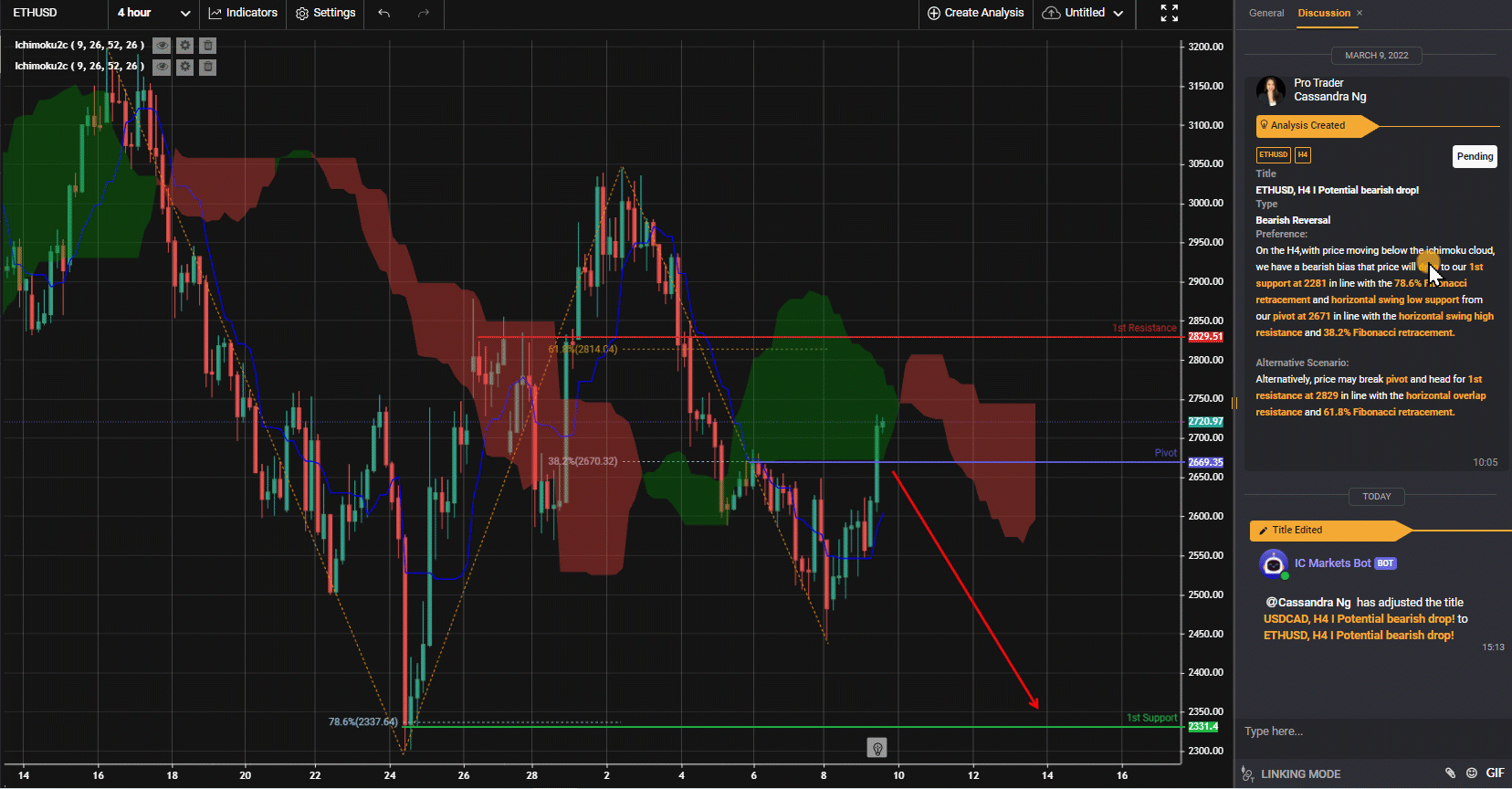Screen dimensions: 1512x789
Task: Click link 'horizontal swing low support'
Action: 1395,300
